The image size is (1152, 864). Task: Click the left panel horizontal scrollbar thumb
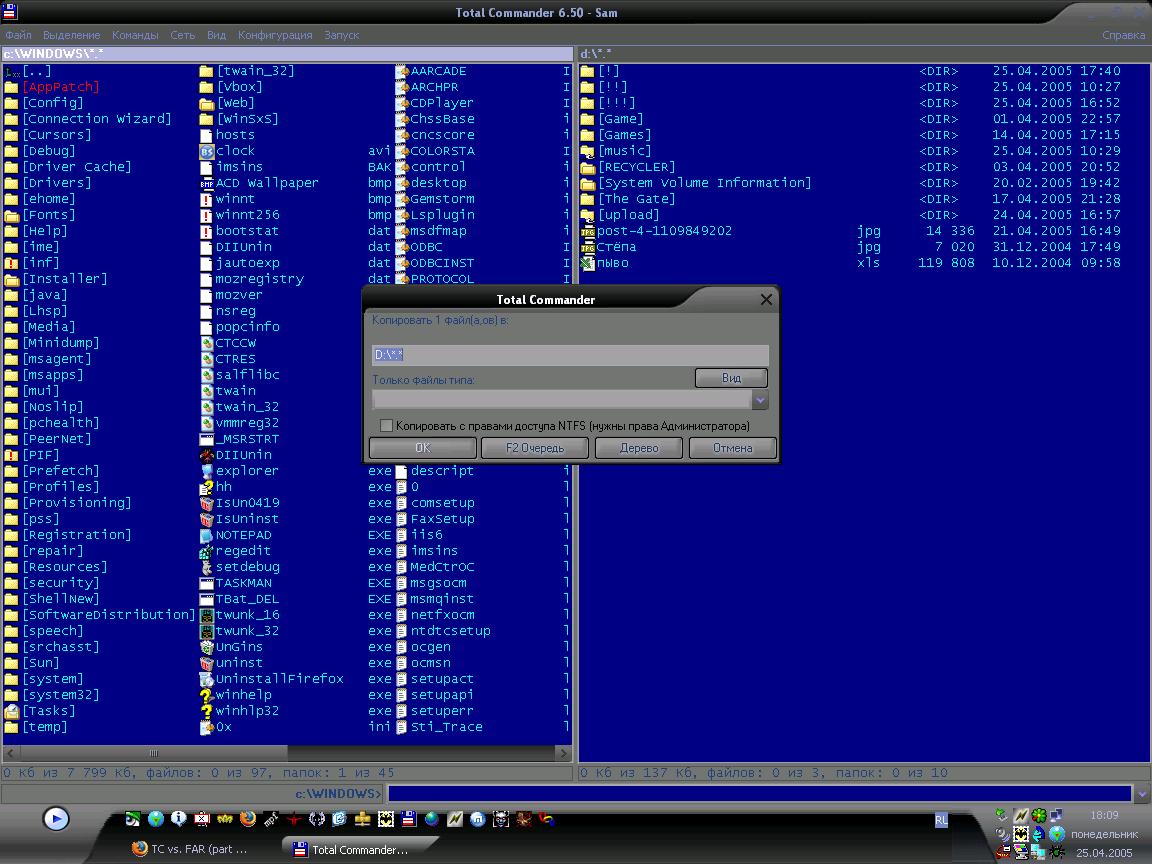point(154,753)
